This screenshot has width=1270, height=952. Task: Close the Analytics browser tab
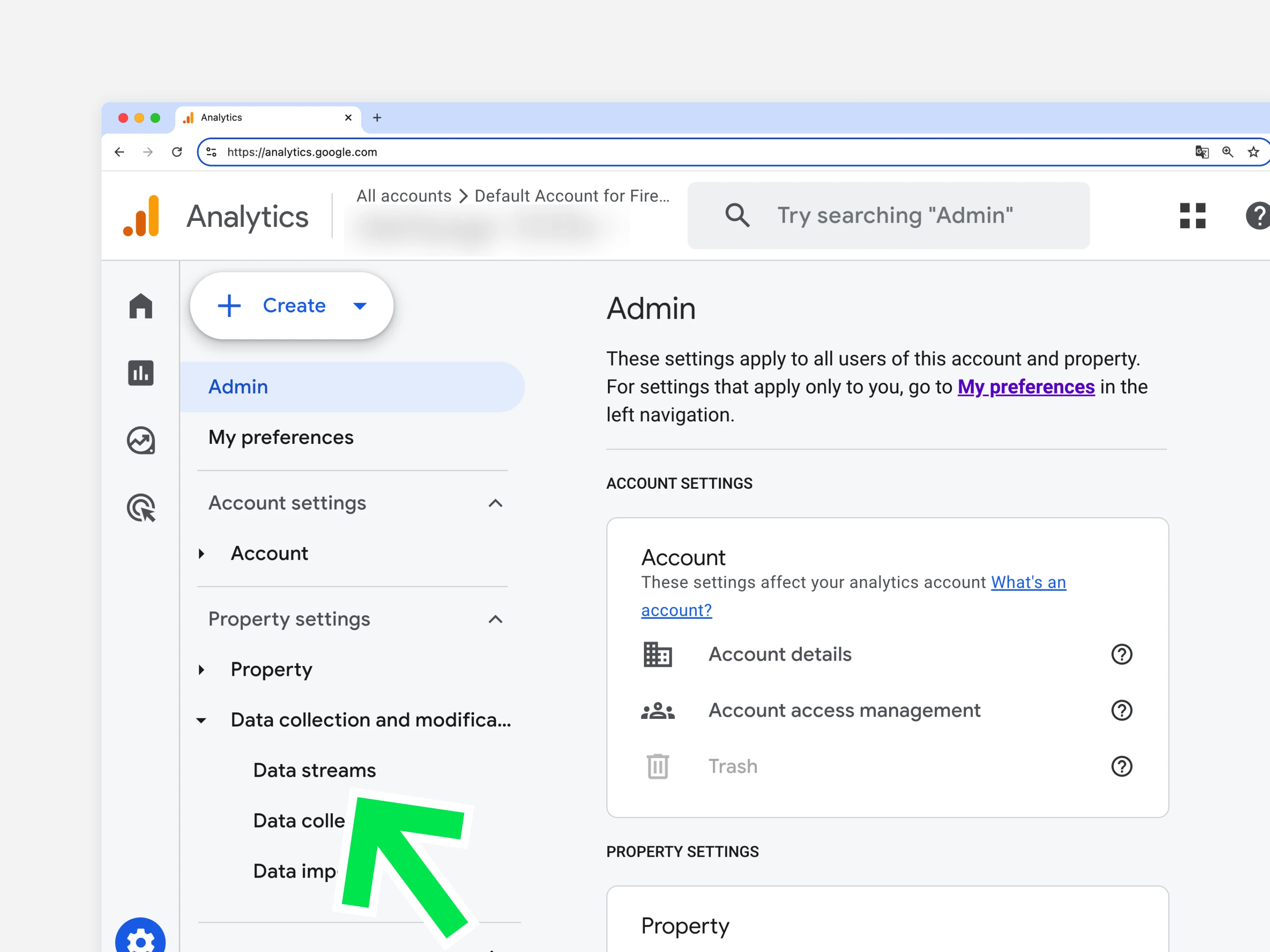[x=348, y=118]
